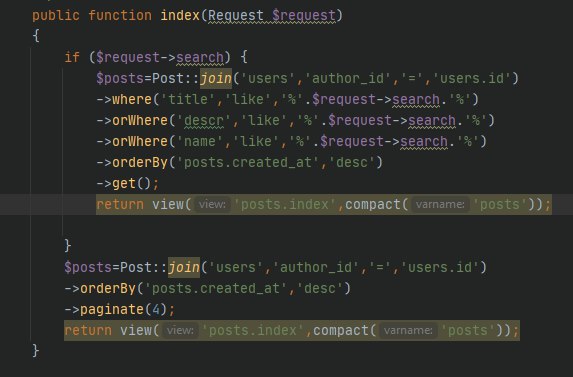Click 'orderBy' after the if block
The width and height of the screenshot is (573, 377).
click(108, 289)
